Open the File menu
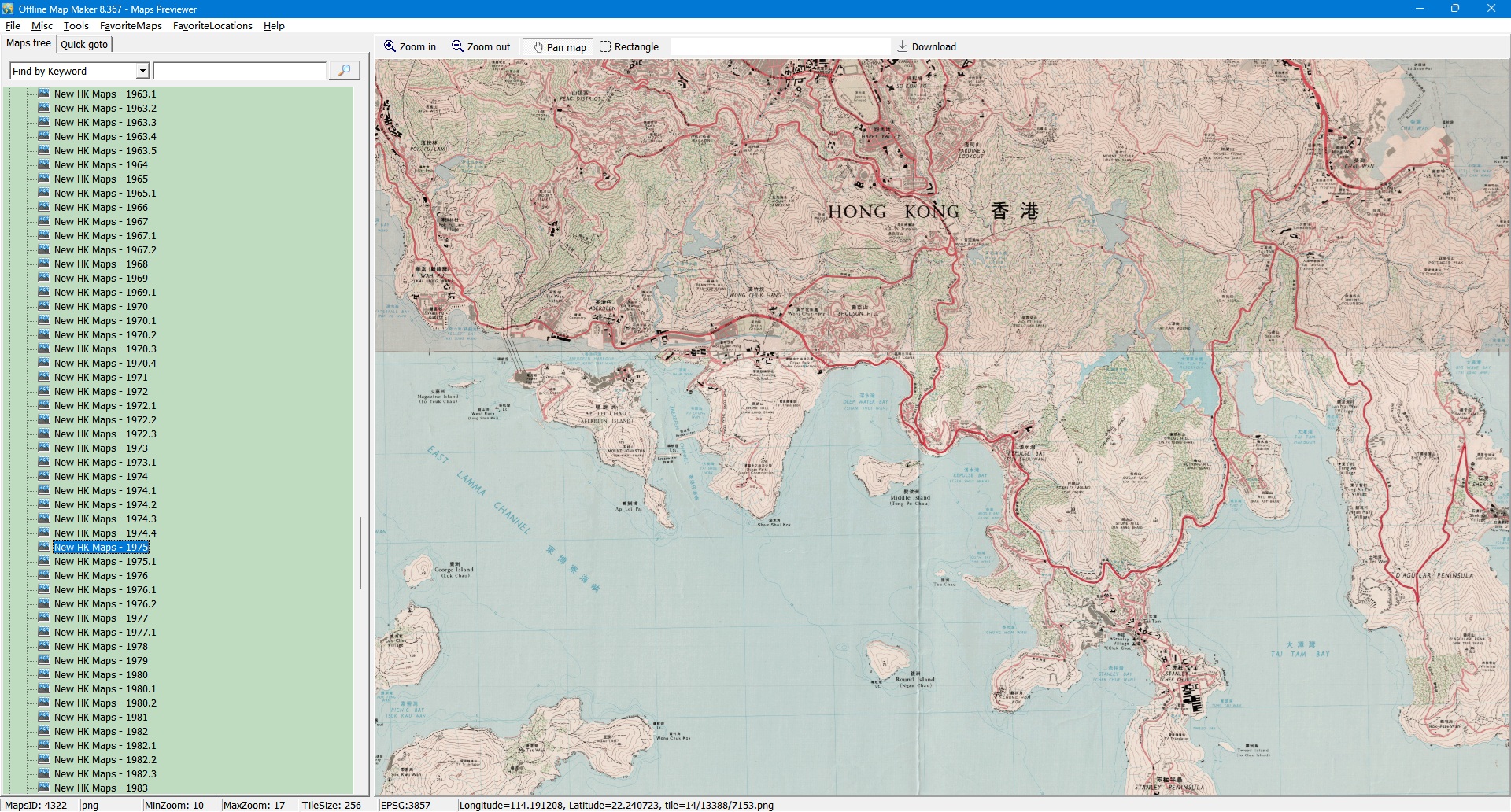1511x812 pixels. tap(13, 26)
